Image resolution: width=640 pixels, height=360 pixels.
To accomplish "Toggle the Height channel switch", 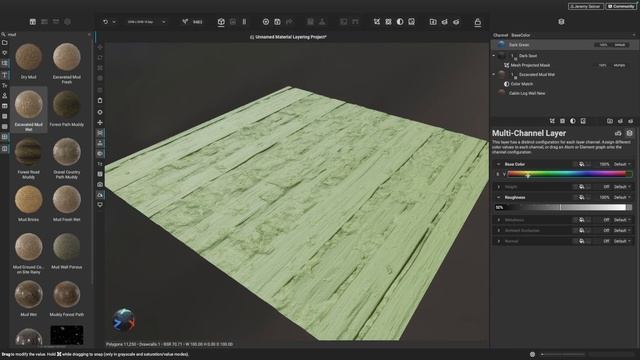I will pyautogui.click(x=582, y=187).
